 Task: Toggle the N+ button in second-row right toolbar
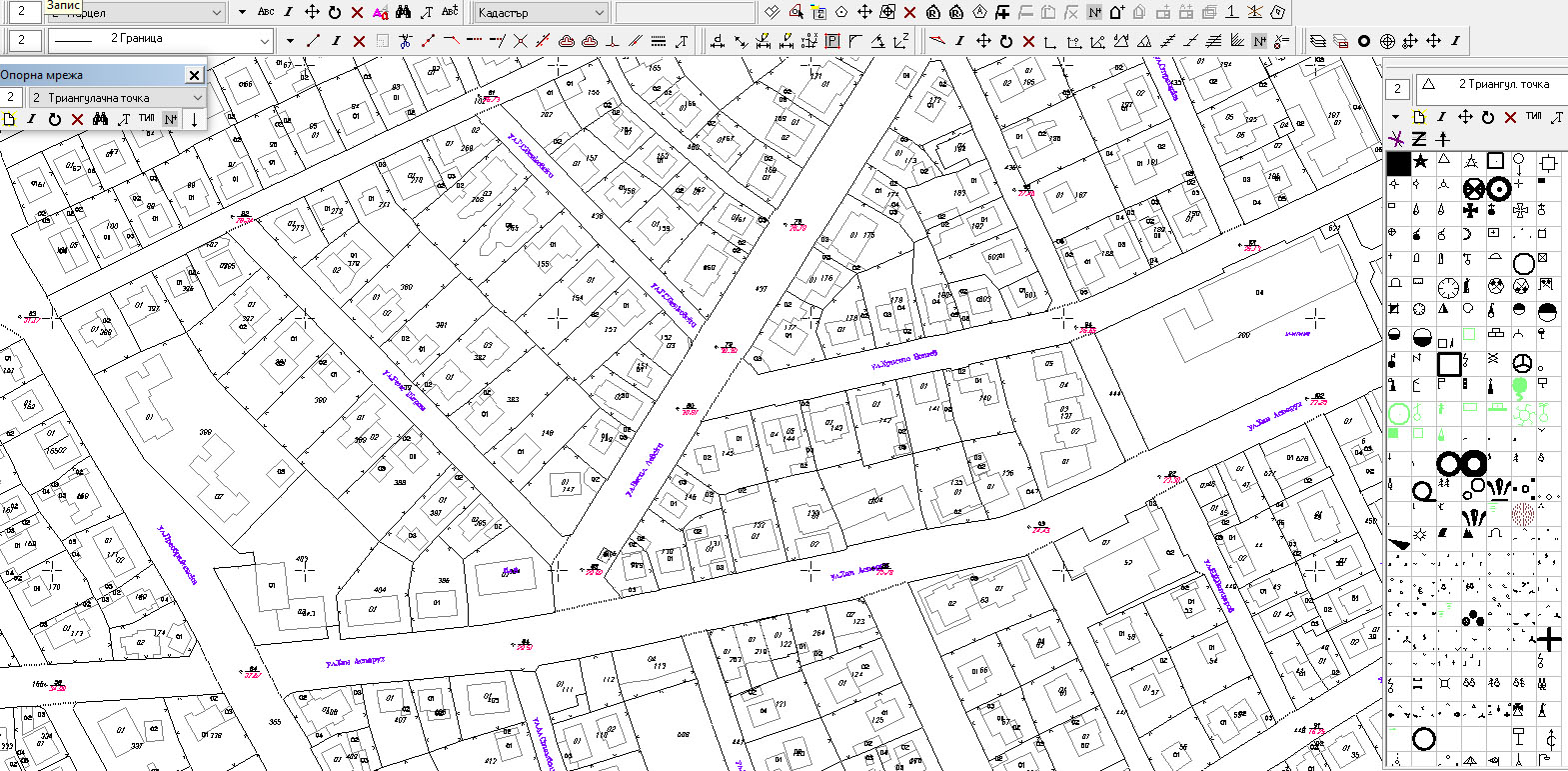(x=1259, y=41)
